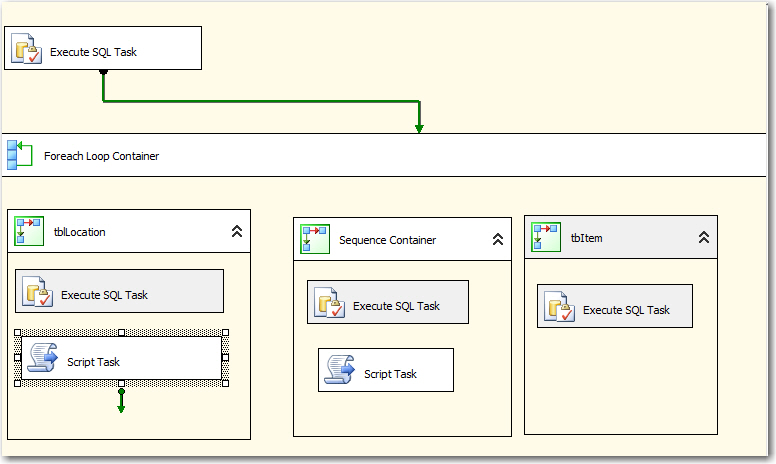Click the tblLocation sequence container icon
This screenshot has height=464, width=776.
[x=29, y=231]
